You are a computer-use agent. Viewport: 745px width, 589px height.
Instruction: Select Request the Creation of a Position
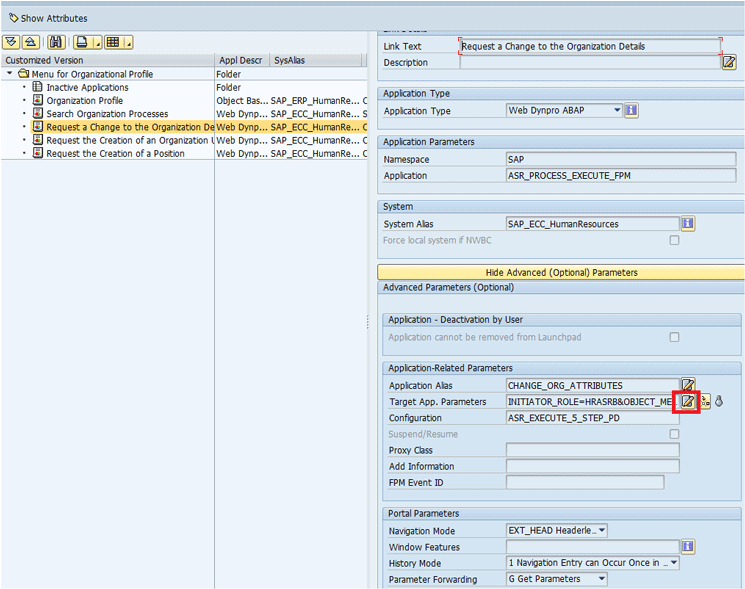point(115,154)
